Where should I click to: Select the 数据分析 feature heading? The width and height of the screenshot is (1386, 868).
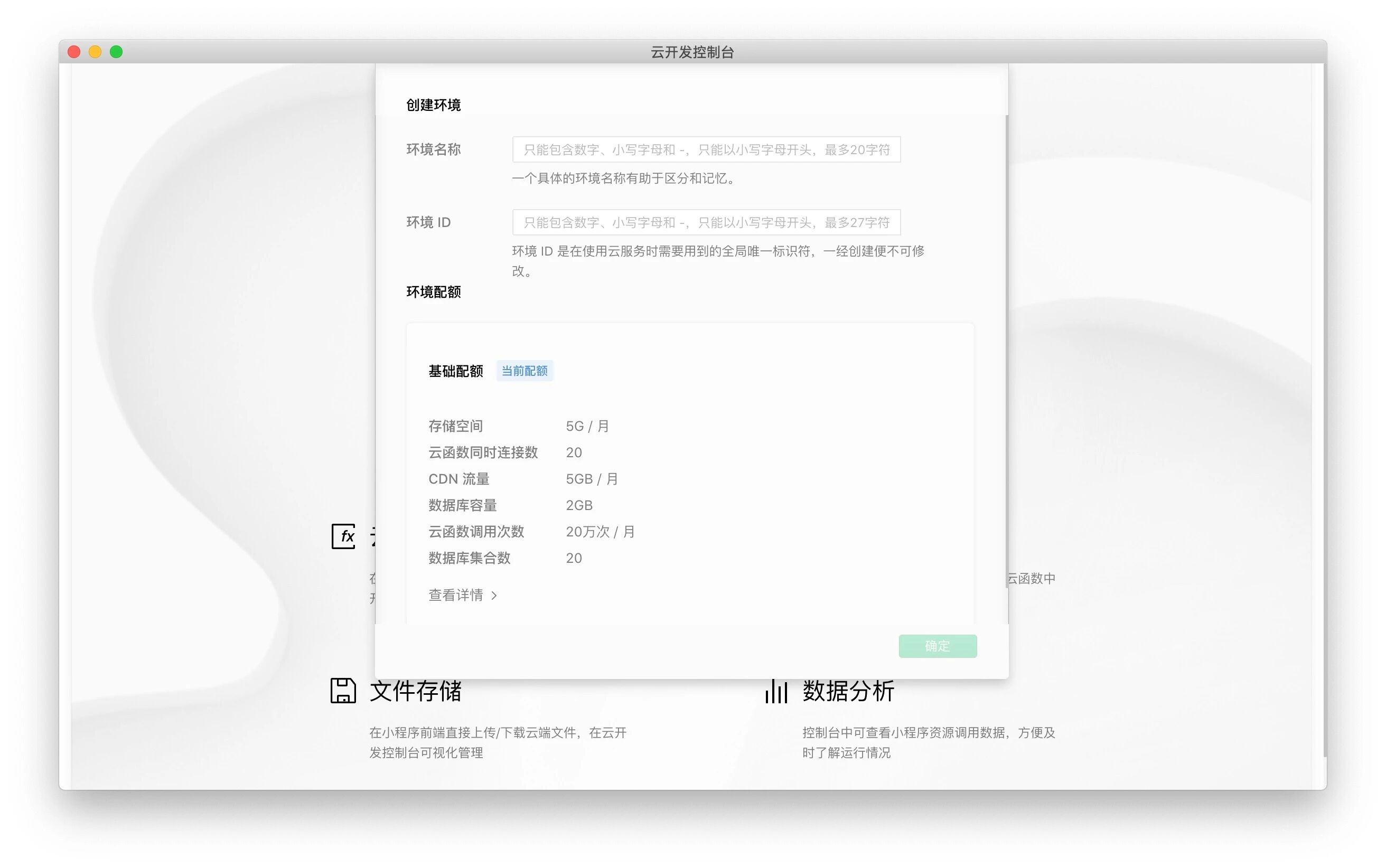click(848, 691)
